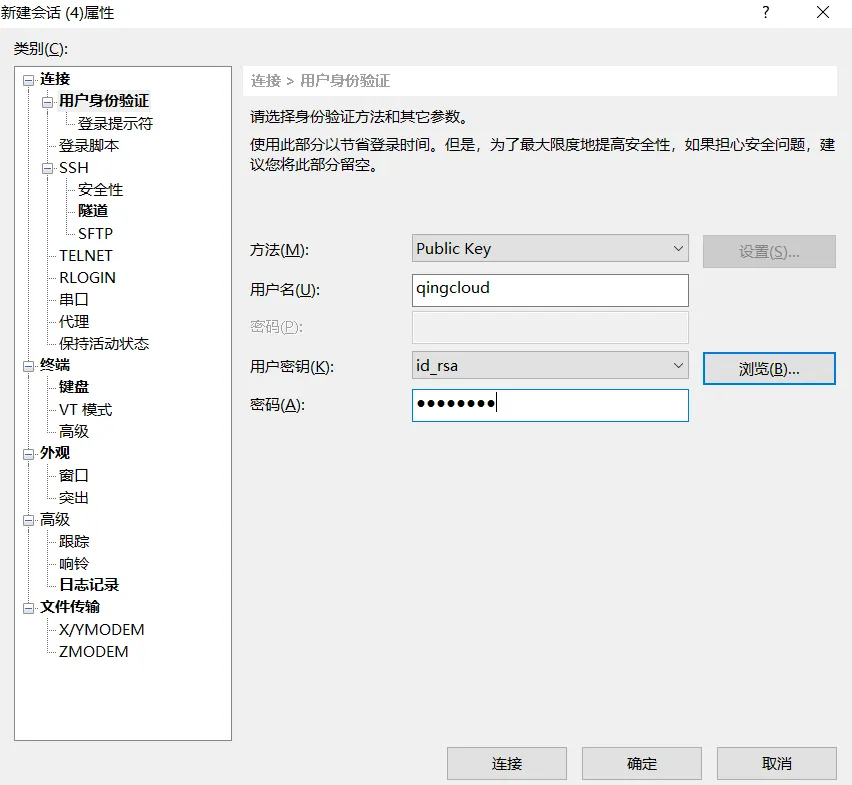
Task: Select 响铃 tree item
Action: coord(73,564)
